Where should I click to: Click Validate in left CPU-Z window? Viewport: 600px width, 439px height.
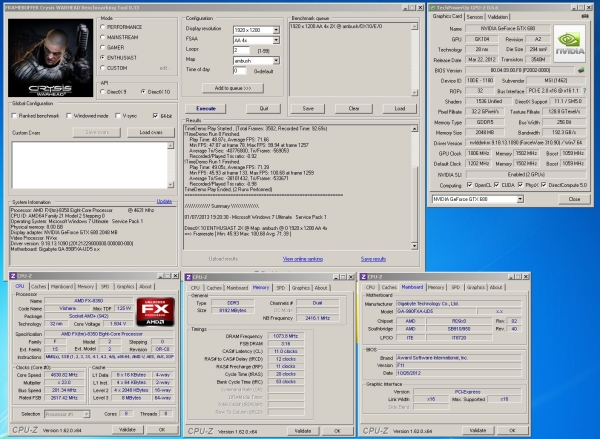click(x=127, y=430)
